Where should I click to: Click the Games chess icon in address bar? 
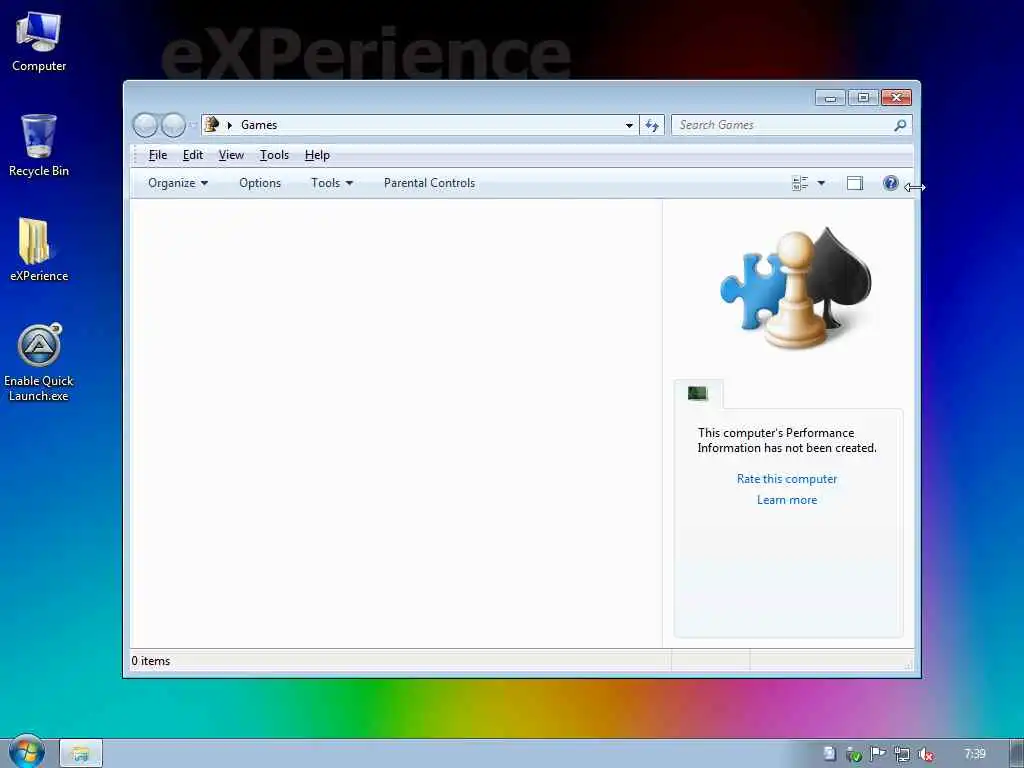coord(211,124)
